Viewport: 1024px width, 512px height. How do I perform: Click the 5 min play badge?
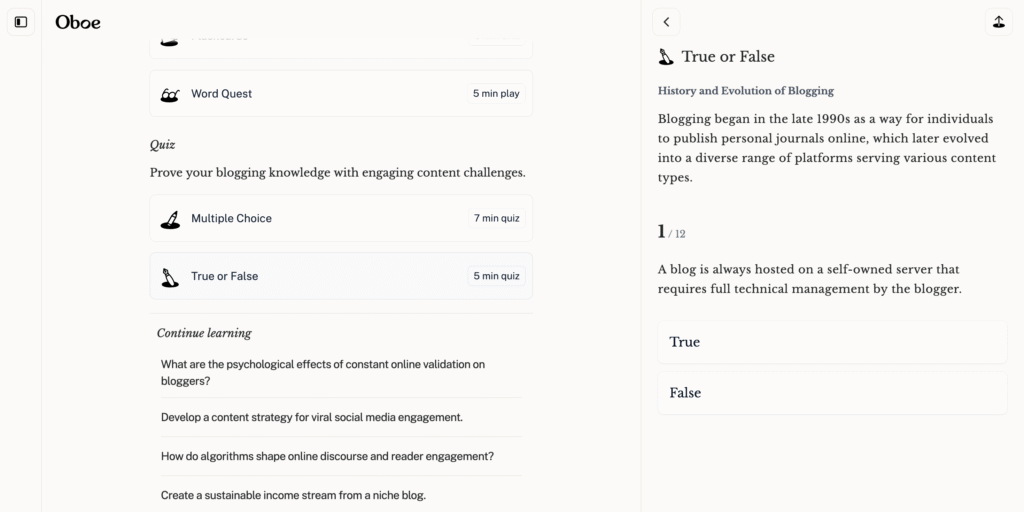(496, 93)
